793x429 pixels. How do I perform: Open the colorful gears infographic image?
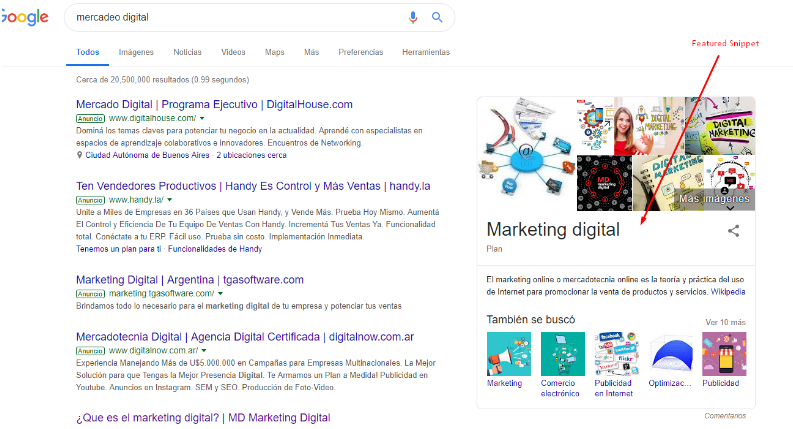[x=595, y=126]
